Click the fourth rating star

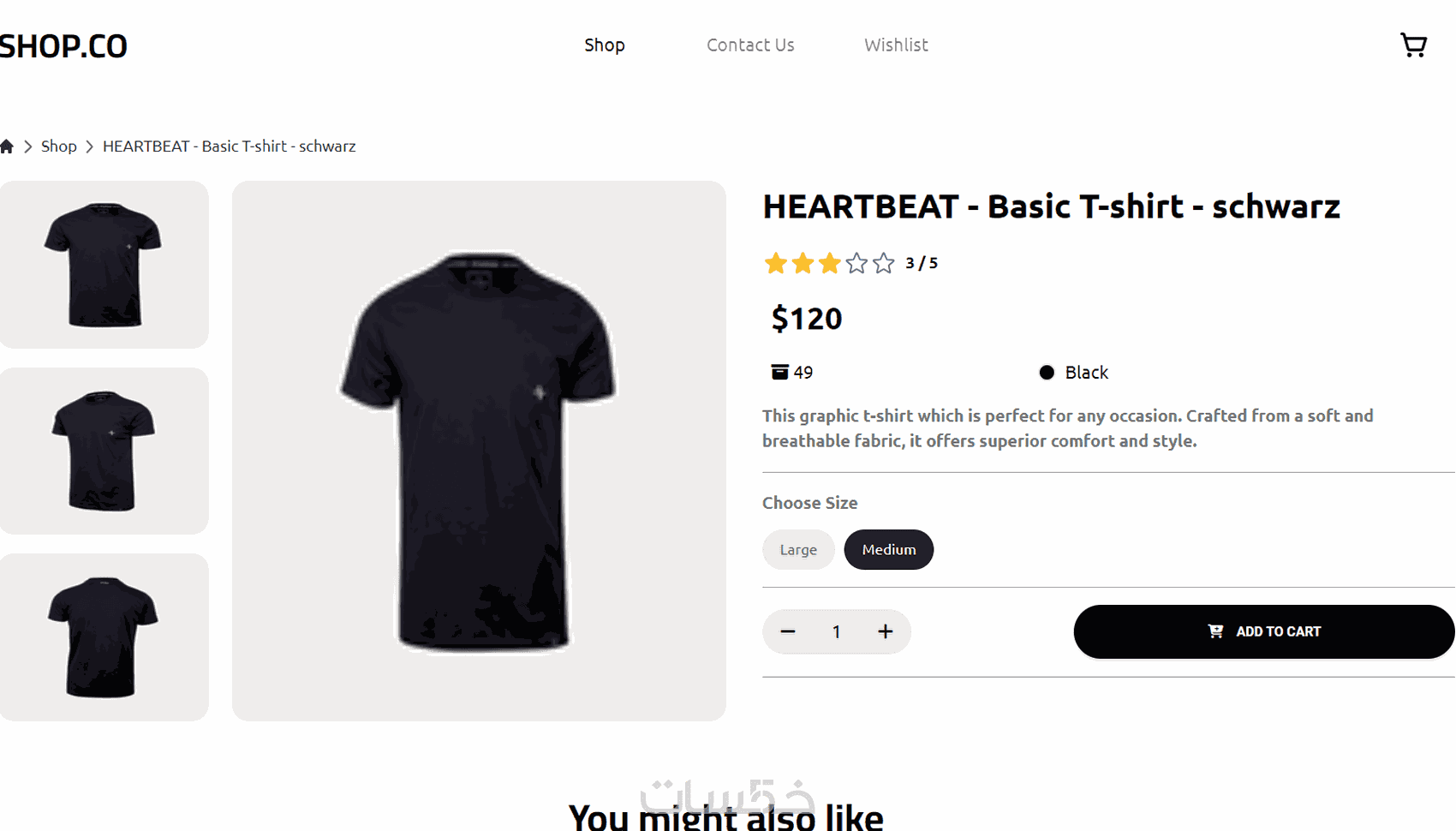pyautogui.click(x=856, y=263)
